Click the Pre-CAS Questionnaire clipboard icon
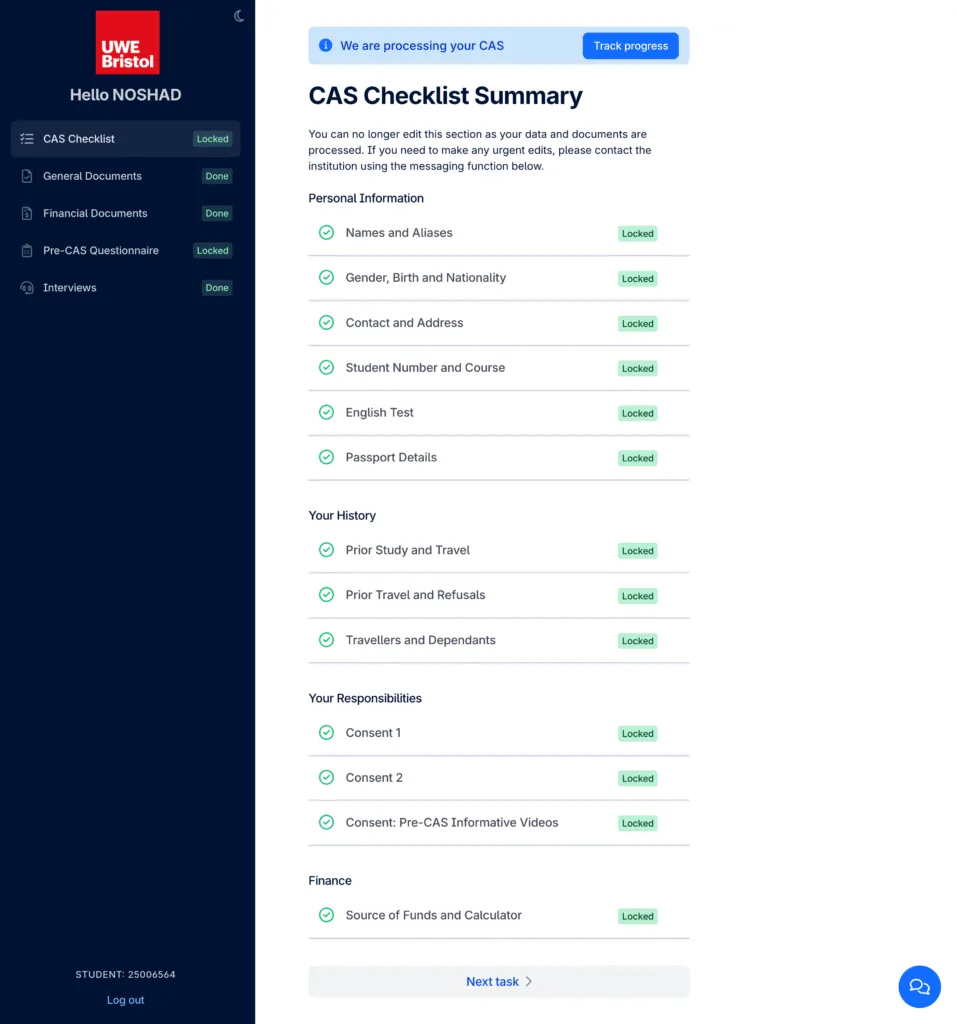The height and width of the screenshot is (1024, 957). (27, 251)
